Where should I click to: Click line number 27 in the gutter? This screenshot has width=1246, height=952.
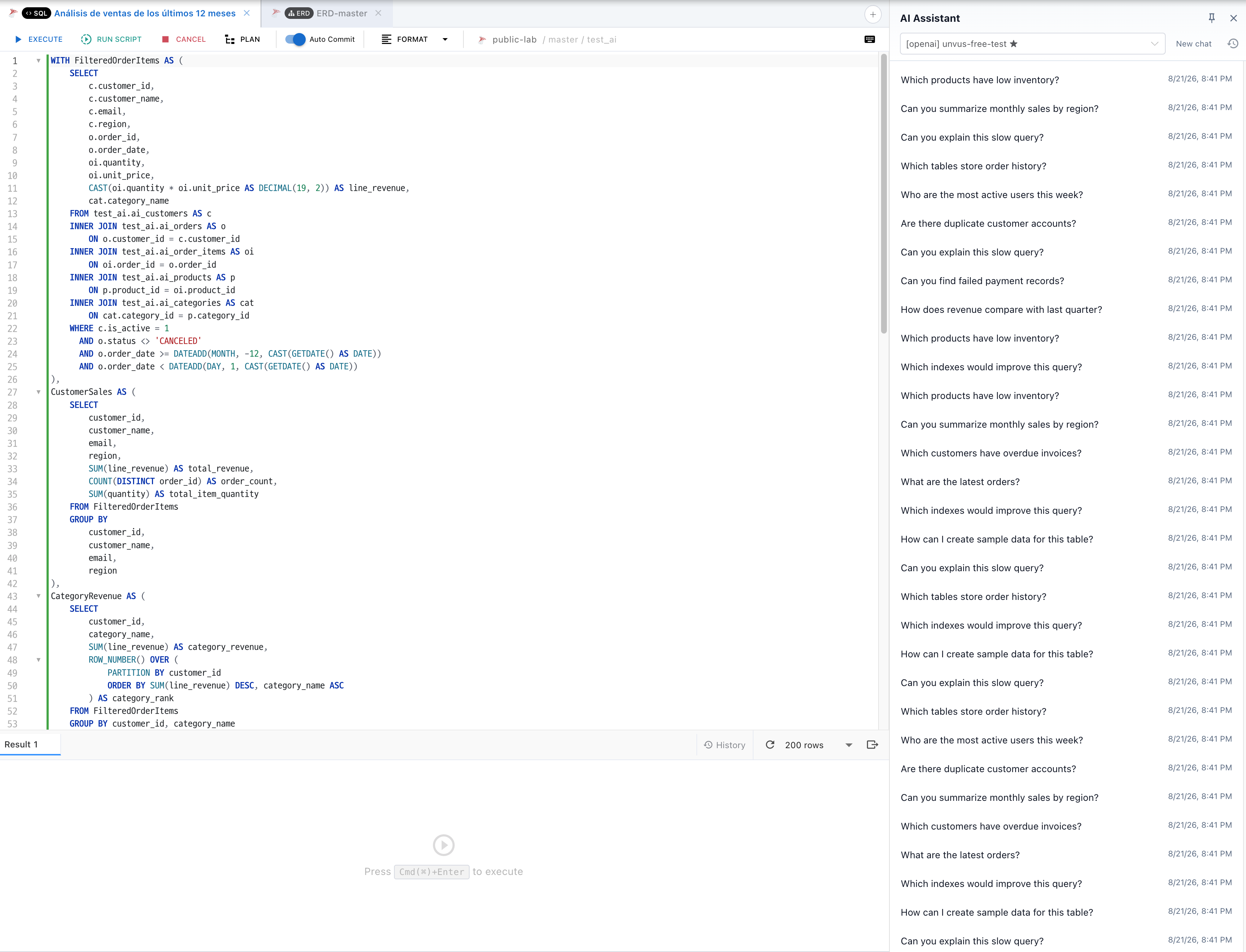pyautogui.click(x=12, y=392)
